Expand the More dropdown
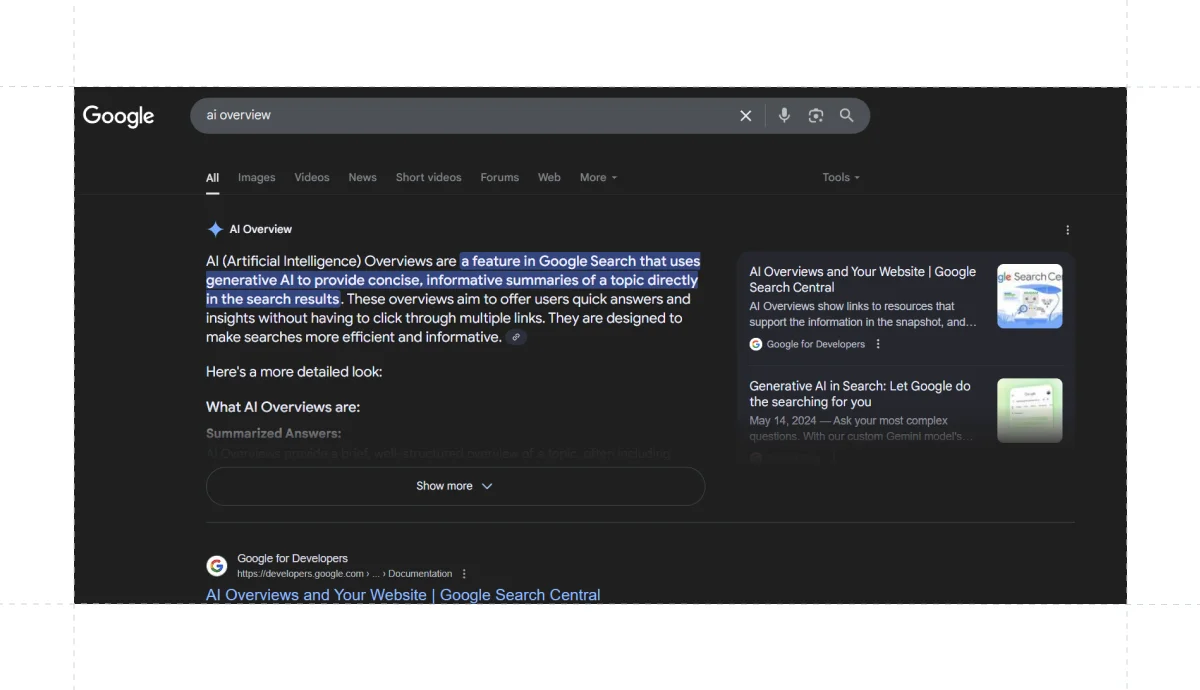1200x690 pixels. click(x=598, y=178)
